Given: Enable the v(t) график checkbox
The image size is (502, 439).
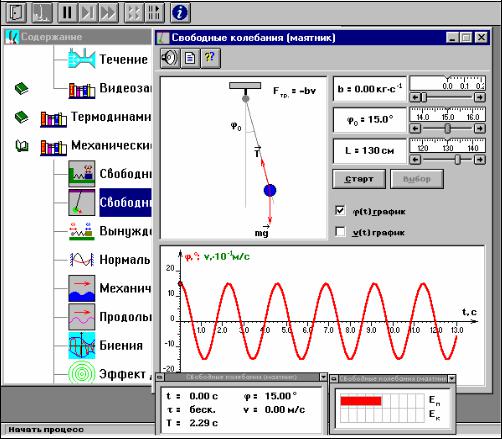Looking at the screenshot, I should 340,231.
